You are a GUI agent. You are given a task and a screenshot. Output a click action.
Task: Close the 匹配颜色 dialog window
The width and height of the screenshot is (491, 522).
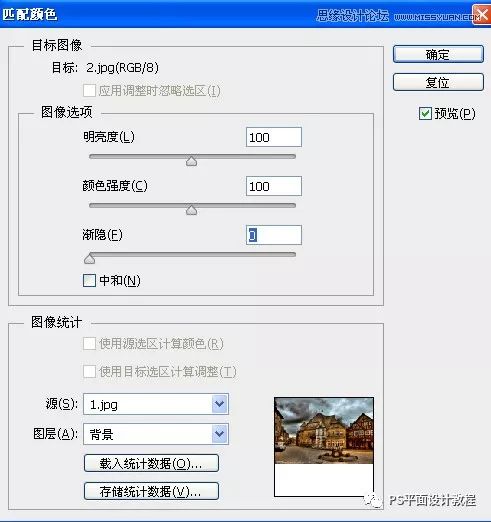coord(482,14)
